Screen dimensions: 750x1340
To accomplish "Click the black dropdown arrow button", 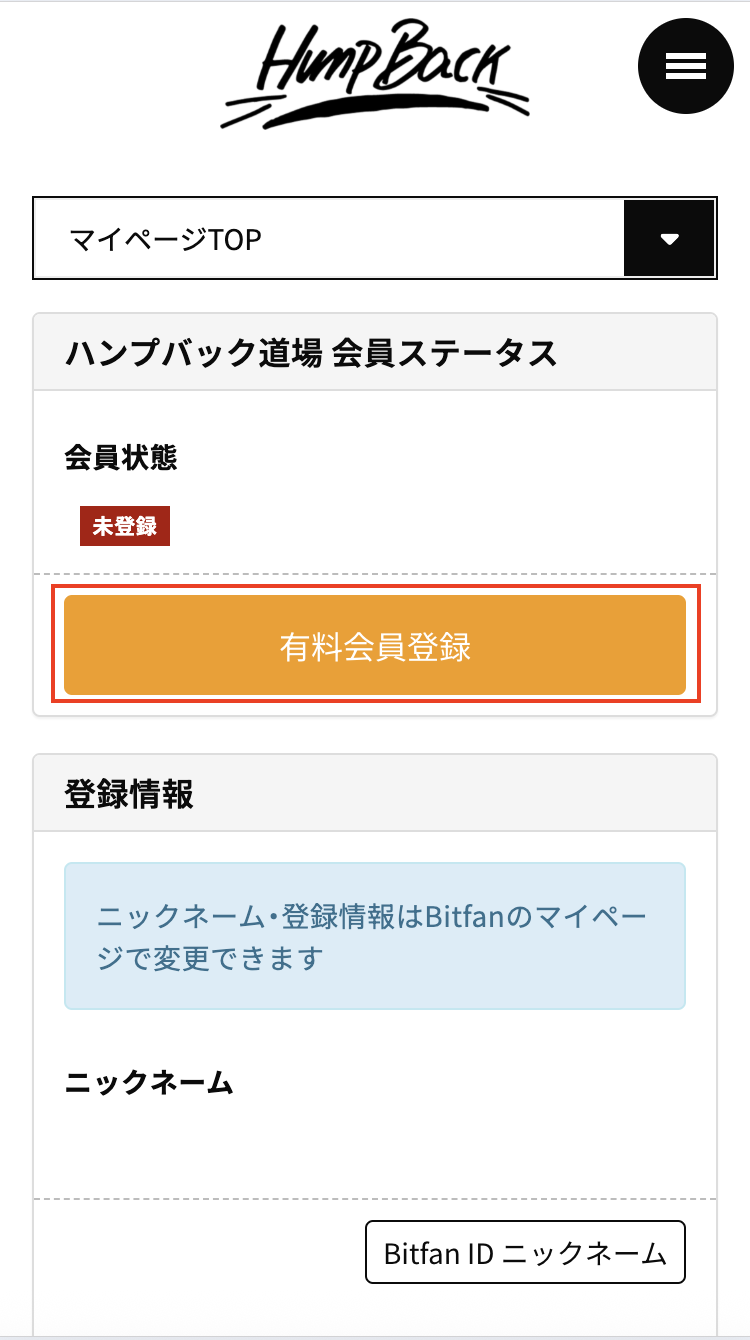I will [x=669, y=239].
